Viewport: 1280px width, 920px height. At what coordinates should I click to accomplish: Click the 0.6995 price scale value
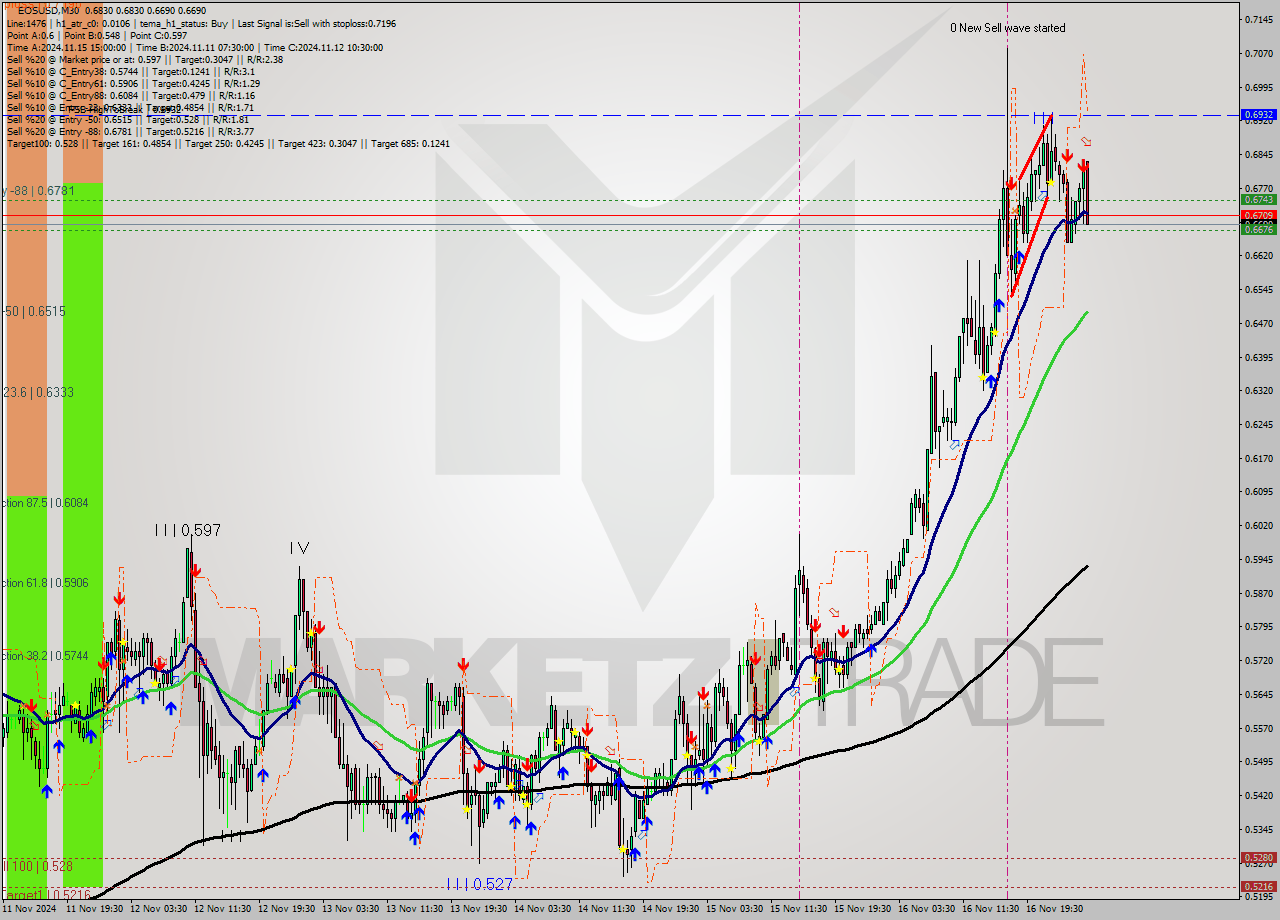[x=1259, y=87]
